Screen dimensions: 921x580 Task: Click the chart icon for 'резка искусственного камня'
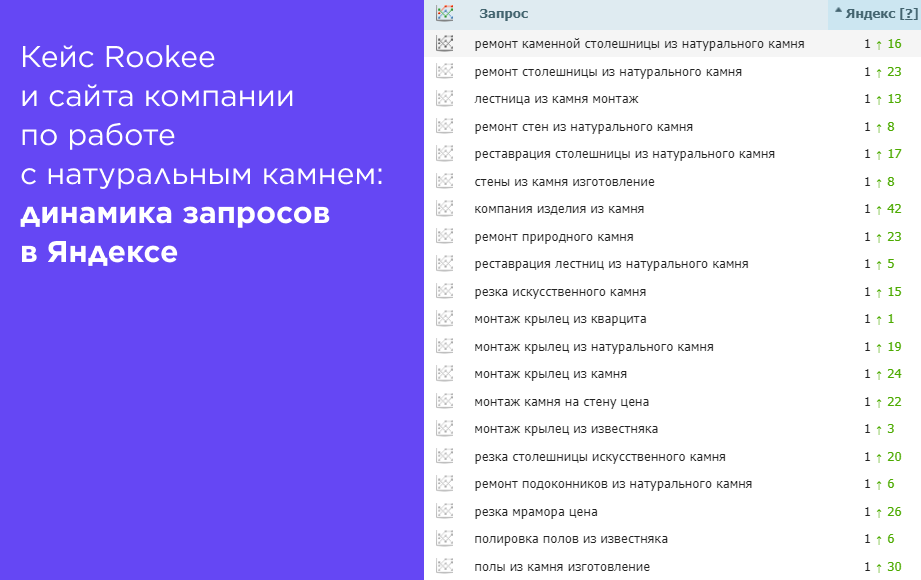pyautogui.click(x=446, y=290)
